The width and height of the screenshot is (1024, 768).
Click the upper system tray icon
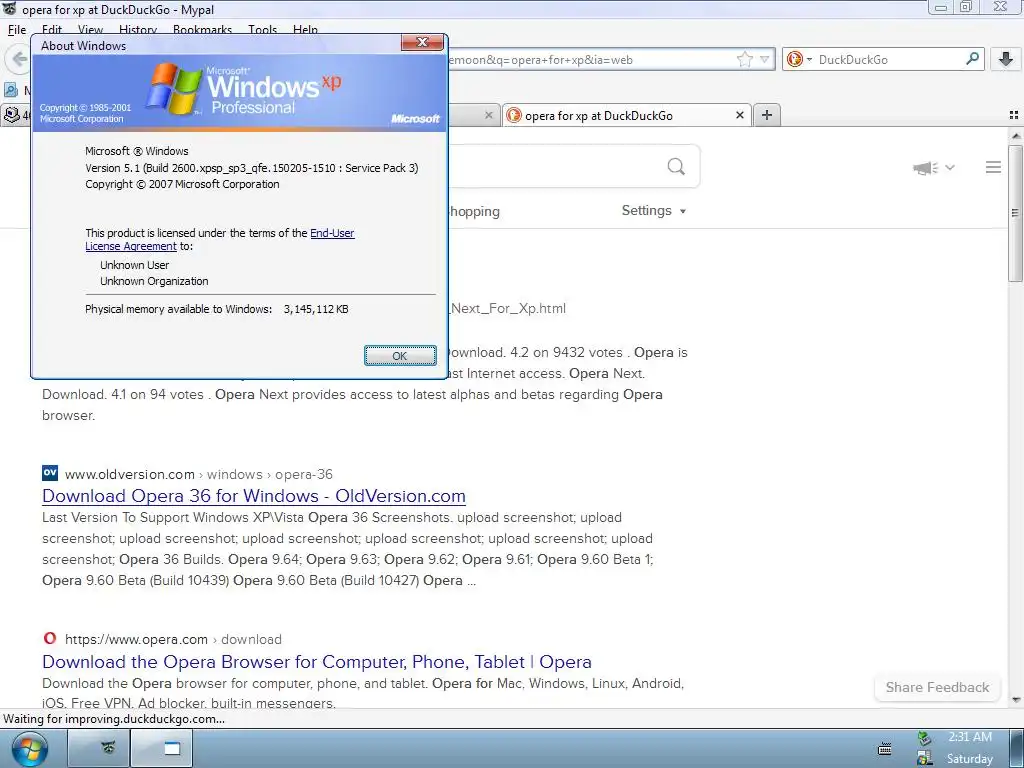click(x=923, y=738)
